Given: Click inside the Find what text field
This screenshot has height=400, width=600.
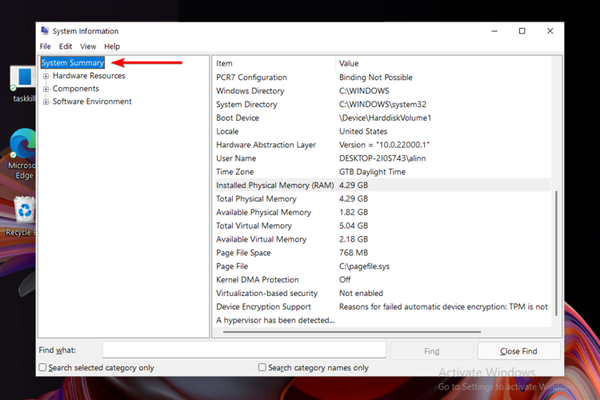Looking at the screenshot, I should [x=243, y=351].
